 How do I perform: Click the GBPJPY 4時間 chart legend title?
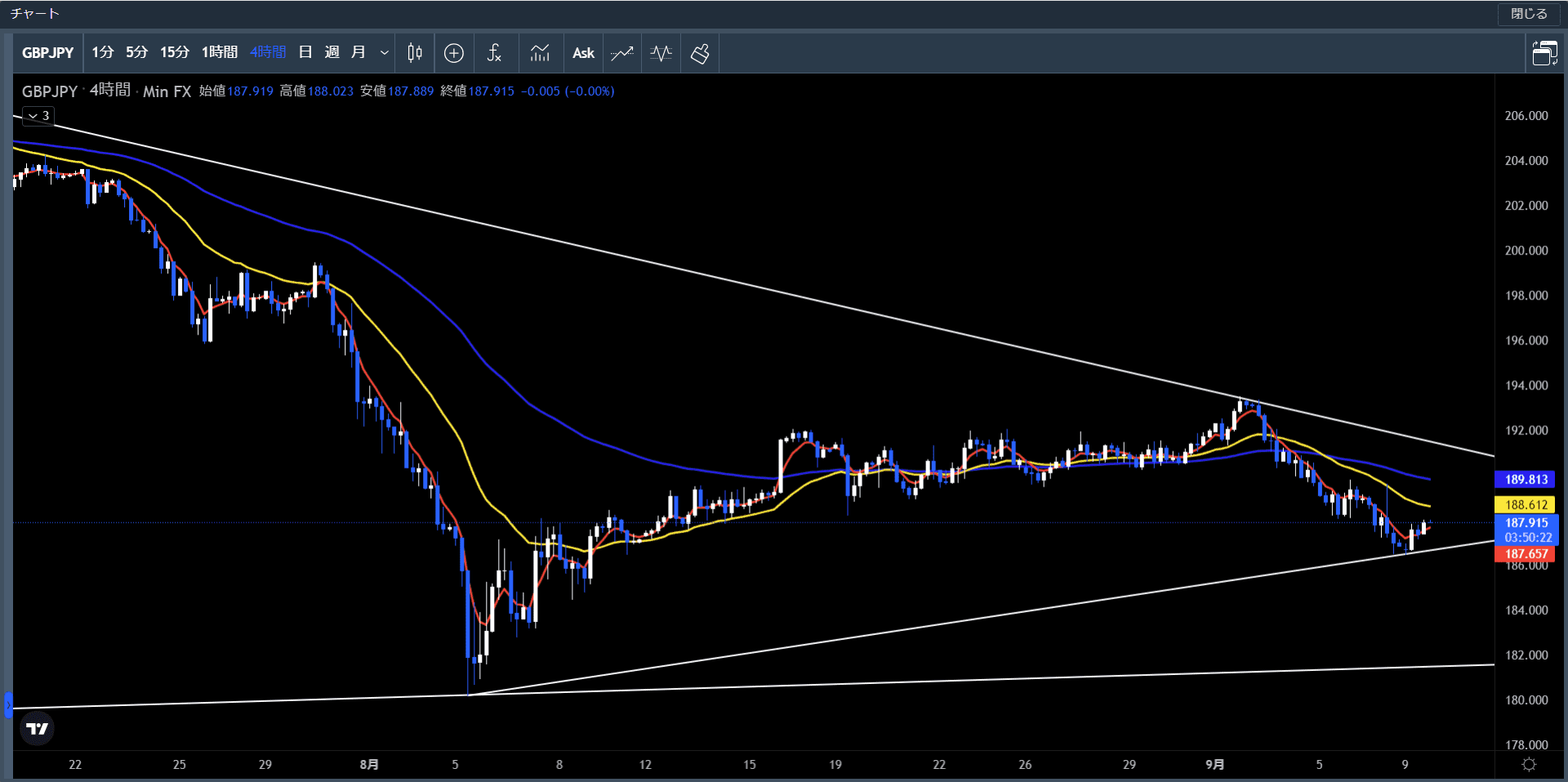coord(107,91)
